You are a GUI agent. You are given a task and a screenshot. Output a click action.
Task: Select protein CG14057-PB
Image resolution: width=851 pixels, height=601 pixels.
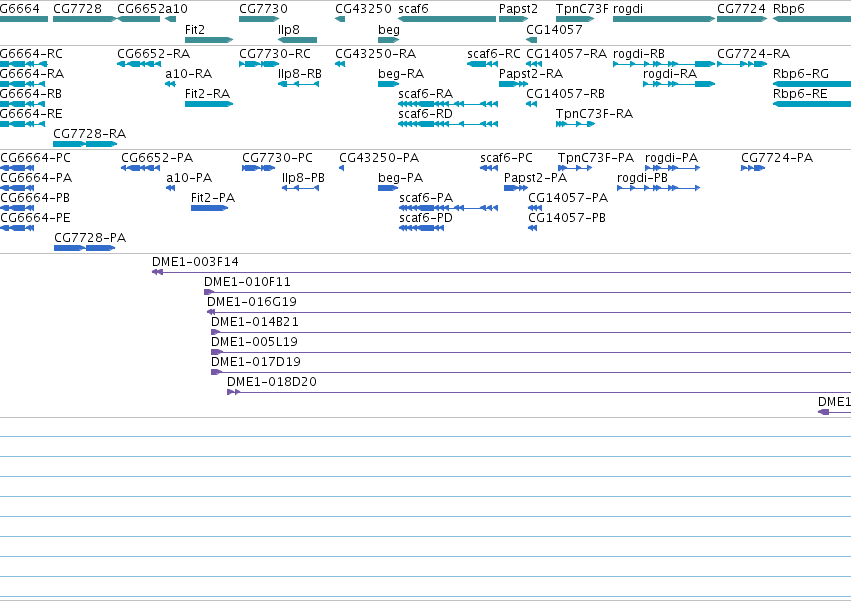[x=532, y=228]
